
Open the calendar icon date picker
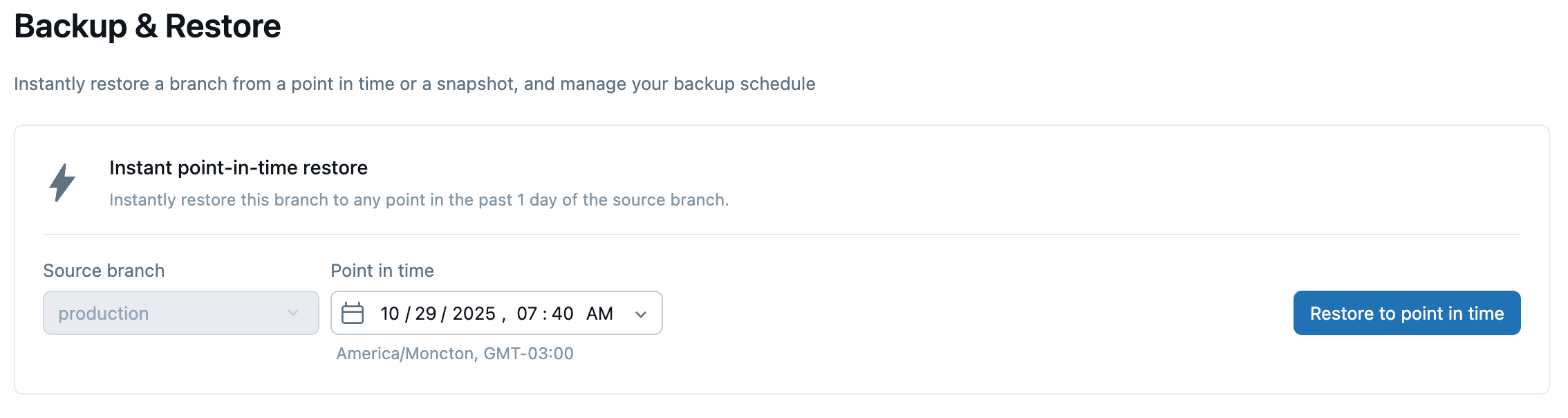pyautogui.click(x=353, y=313)
